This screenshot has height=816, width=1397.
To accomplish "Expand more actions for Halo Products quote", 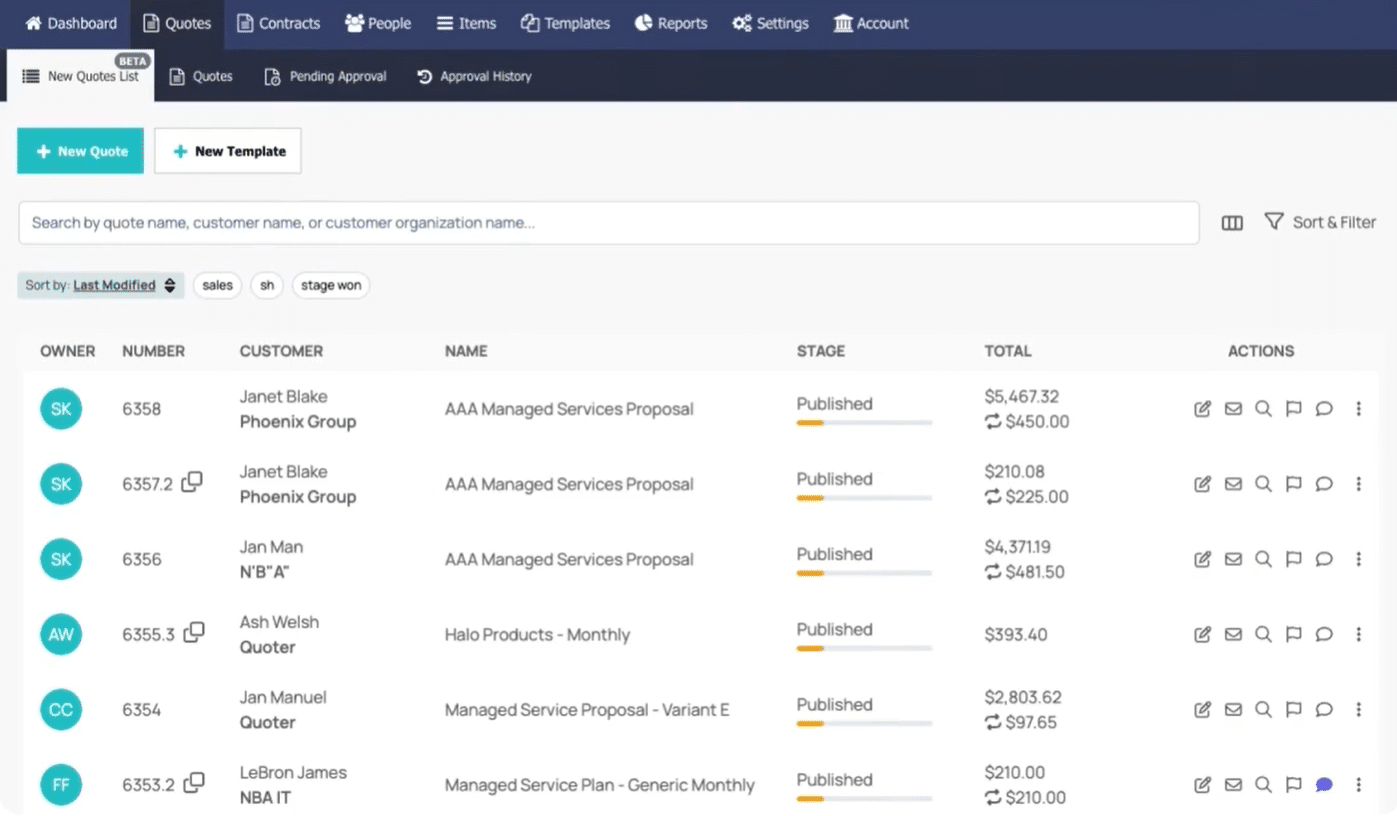I will [x=1358, y=634].
